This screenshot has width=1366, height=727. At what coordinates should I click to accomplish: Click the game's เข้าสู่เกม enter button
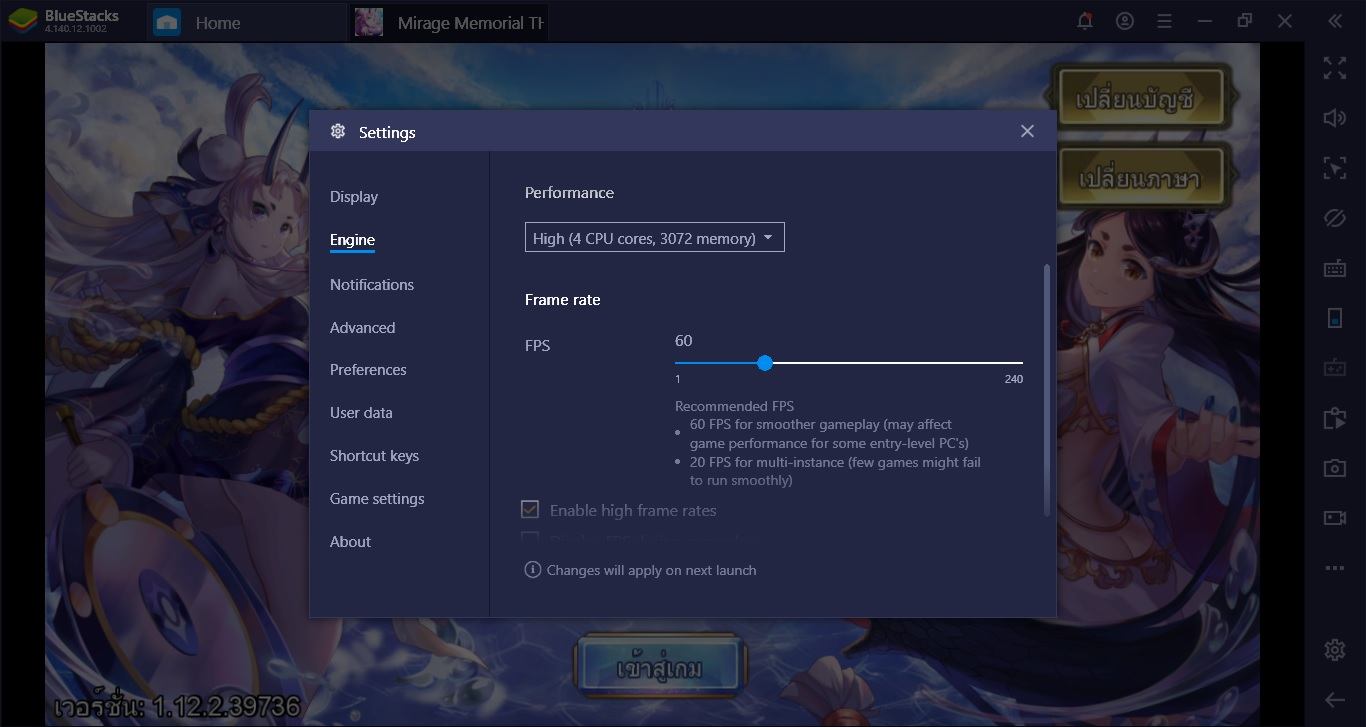pos(659,668)
